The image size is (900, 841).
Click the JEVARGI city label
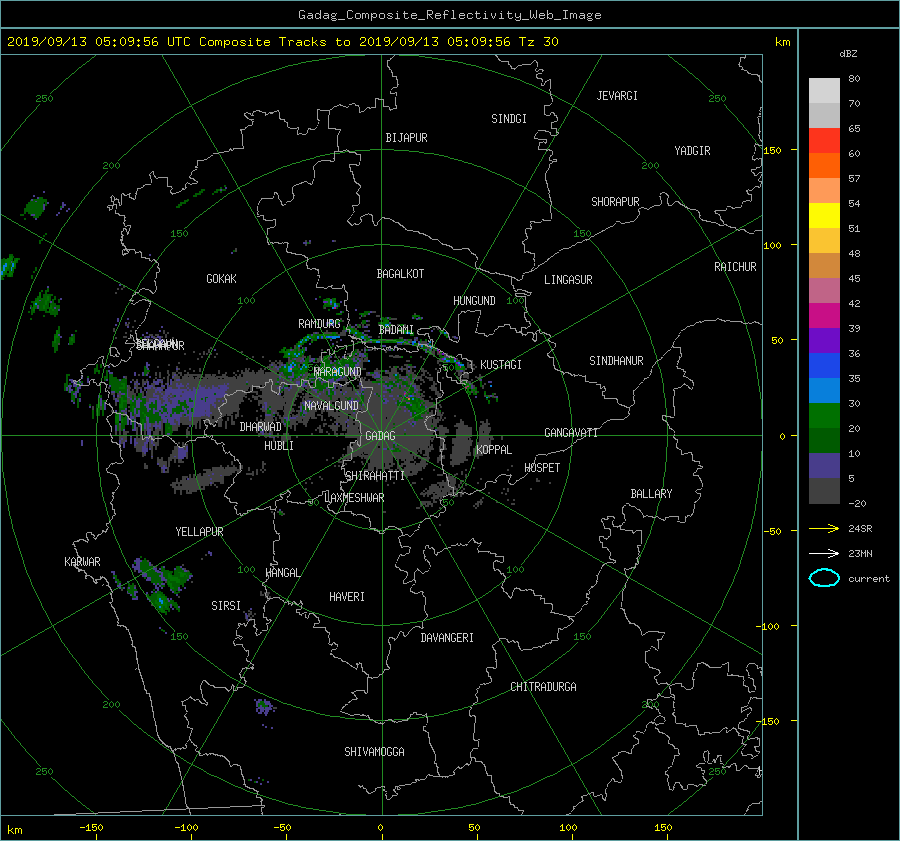point(617,96)
